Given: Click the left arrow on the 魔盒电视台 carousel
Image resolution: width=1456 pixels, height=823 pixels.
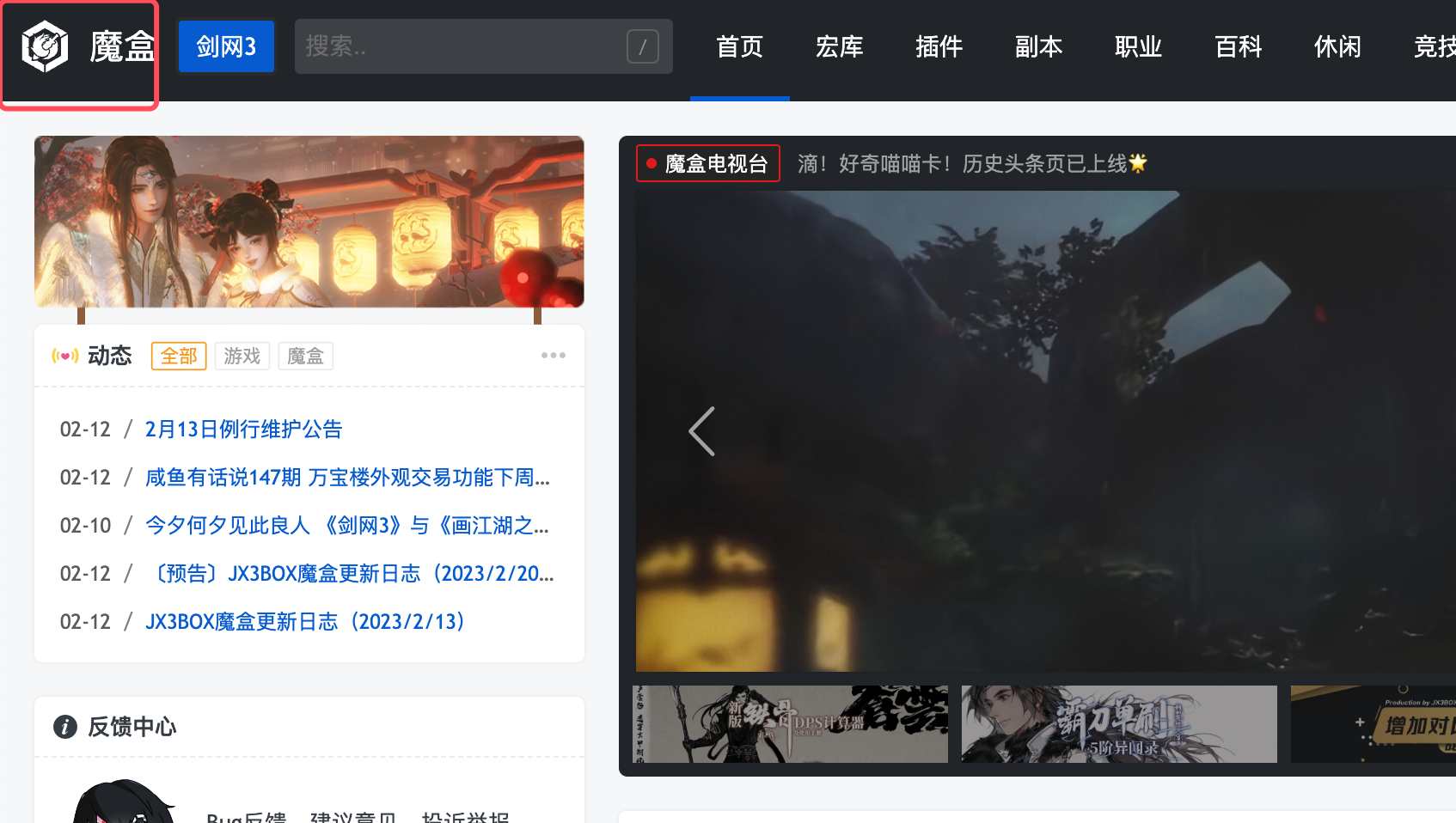Looking at the screenshot, I should (702, 431).
